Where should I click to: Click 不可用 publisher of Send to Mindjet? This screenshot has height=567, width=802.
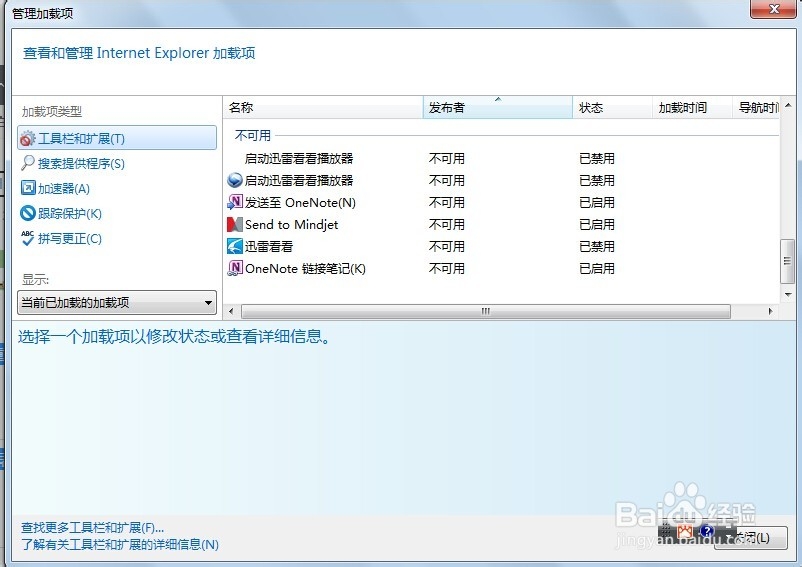click(x=447, y=224)
